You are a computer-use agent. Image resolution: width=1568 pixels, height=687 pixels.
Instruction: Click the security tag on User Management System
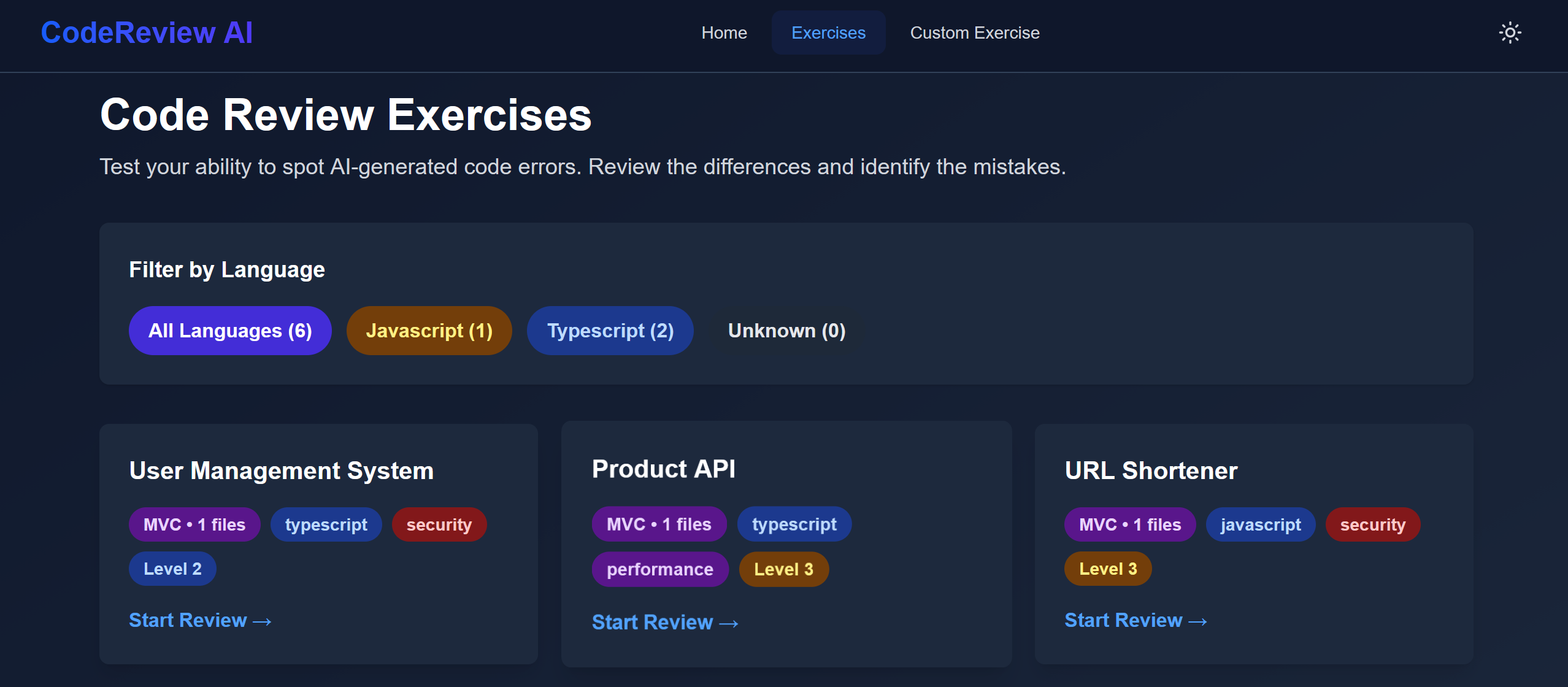click(x=439, y=524)
